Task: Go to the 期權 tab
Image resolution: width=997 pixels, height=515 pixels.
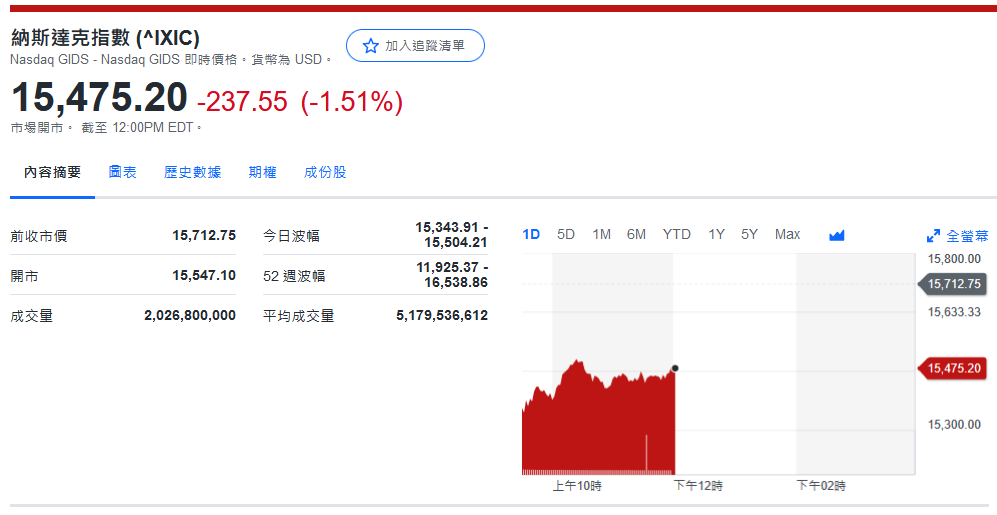Action: [x=262, y=172]
